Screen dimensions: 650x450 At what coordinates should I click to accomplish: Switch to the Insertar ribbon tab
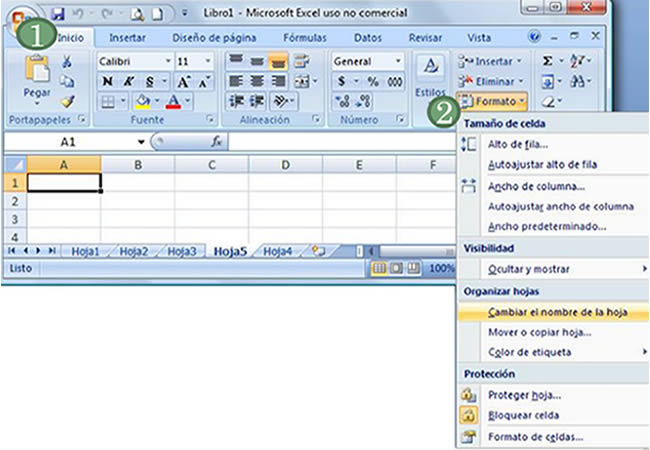point(127,37)
